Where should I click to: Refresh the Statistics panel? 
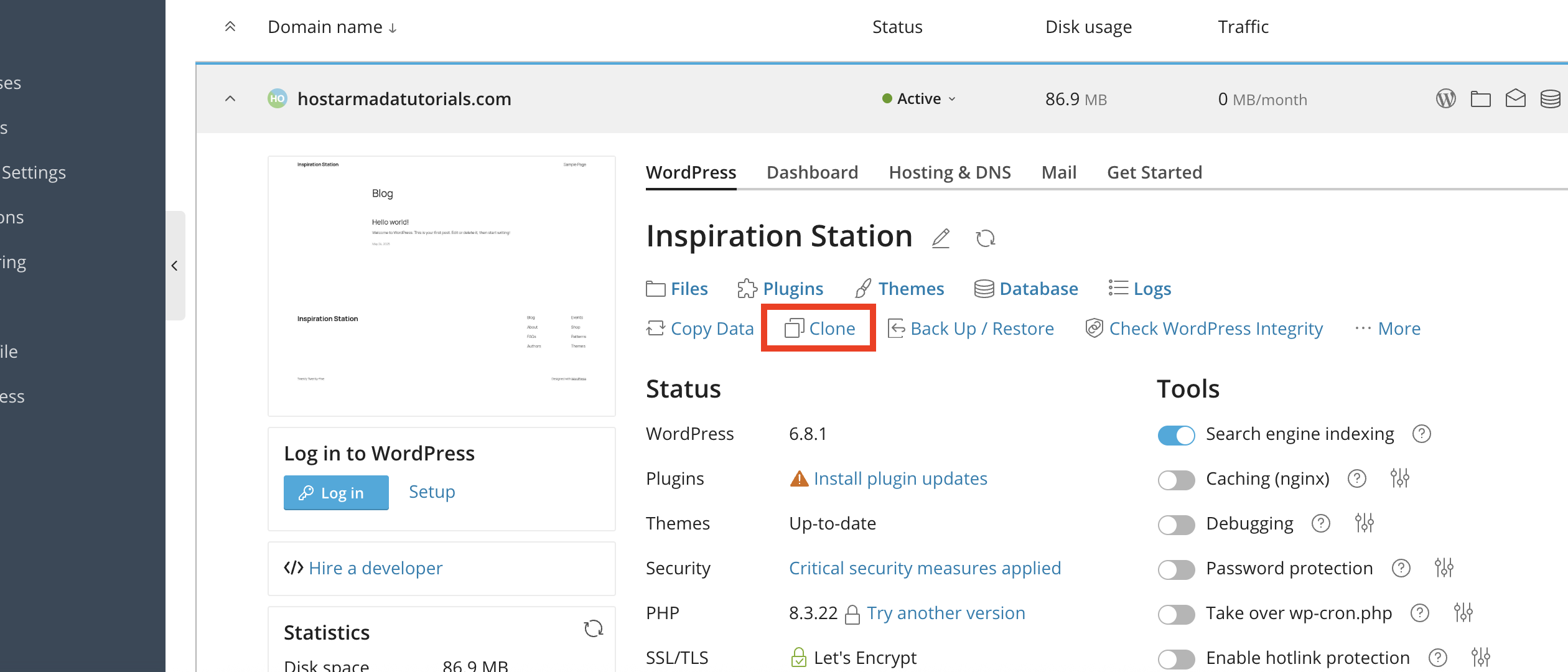(x=594, y=628)
